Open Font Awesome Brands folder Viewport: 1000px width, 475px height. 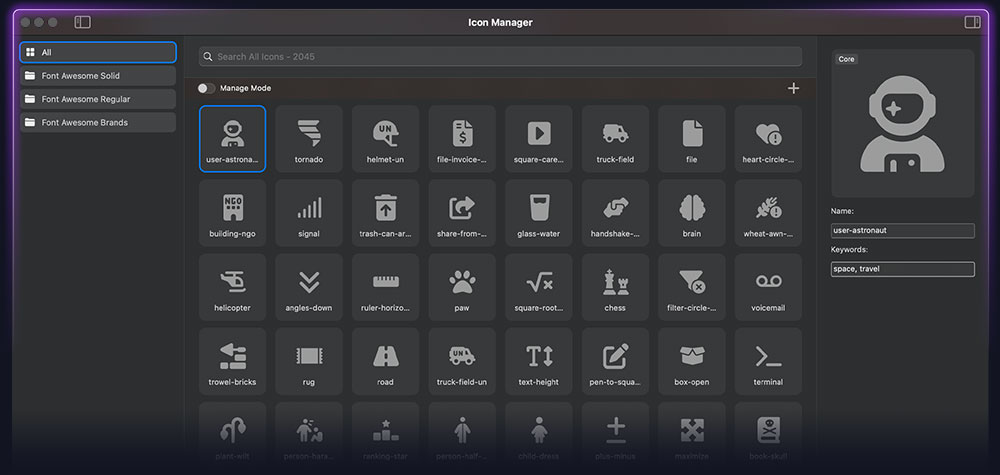pos(98,122)
